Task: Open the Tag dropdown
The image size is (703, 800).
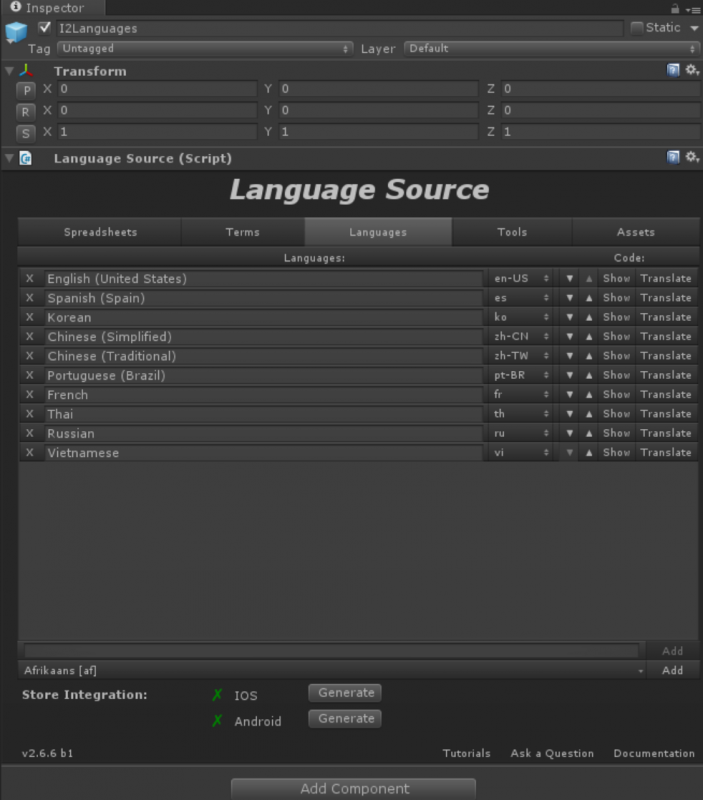Action: [205, 48]
